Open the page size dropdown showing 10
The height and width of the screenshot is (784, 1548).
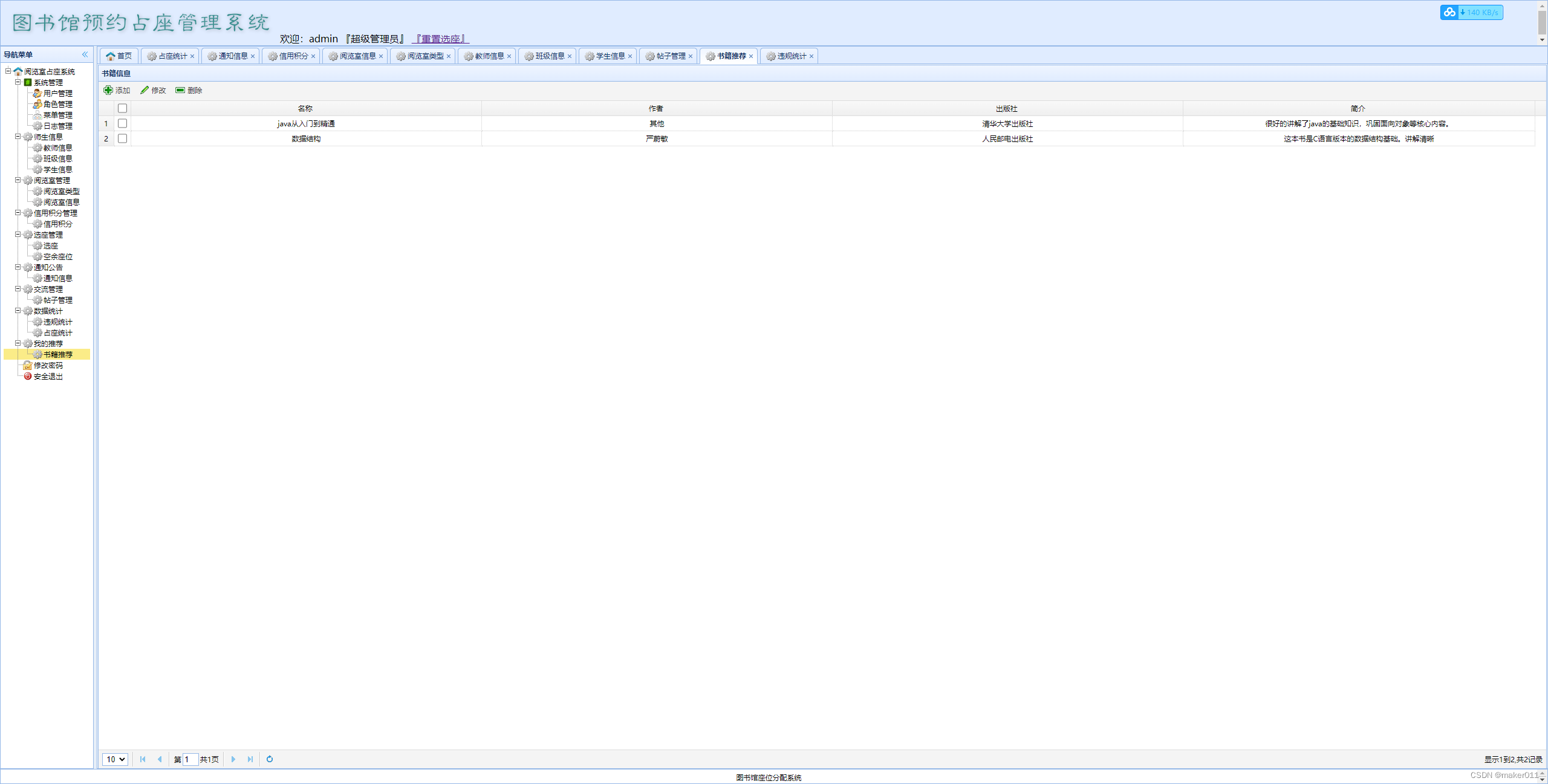115,759
